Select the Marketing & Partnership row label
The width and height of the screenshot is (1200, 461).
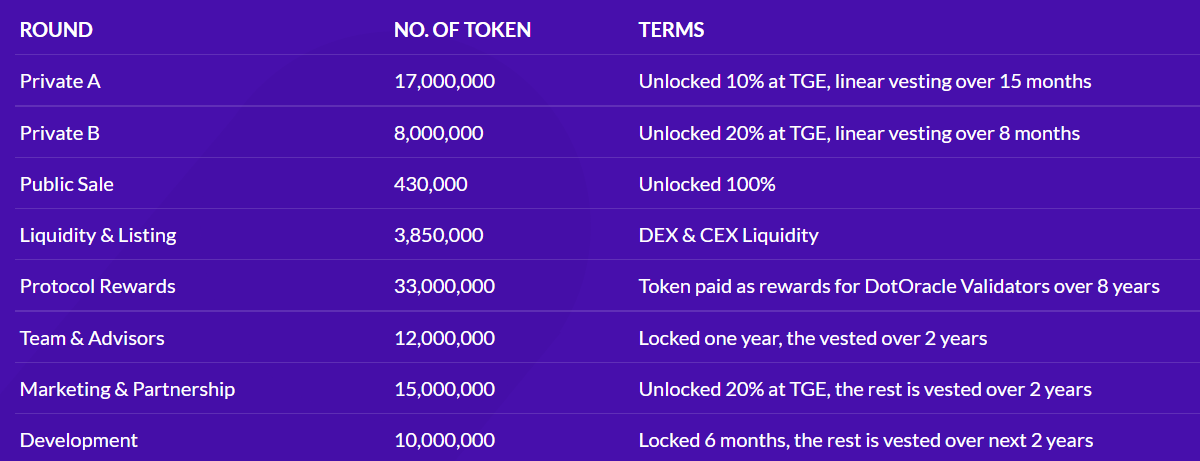127,389
